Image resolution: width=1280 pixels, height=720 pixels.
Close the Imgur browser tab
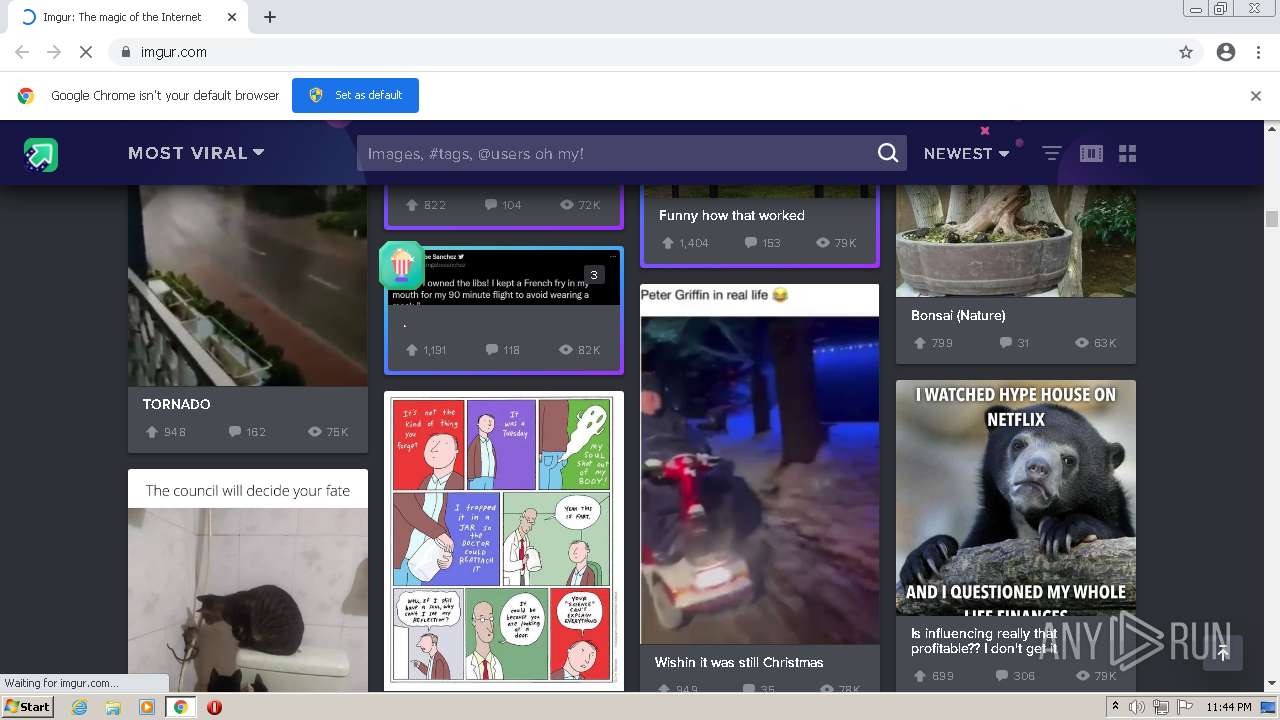[232, 17]
